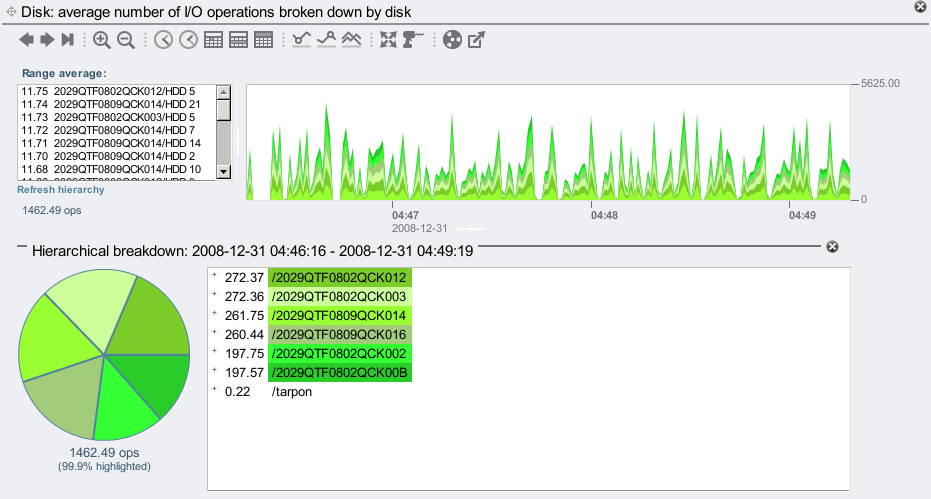Click the Refresh hierarchy link

[60, 189]
